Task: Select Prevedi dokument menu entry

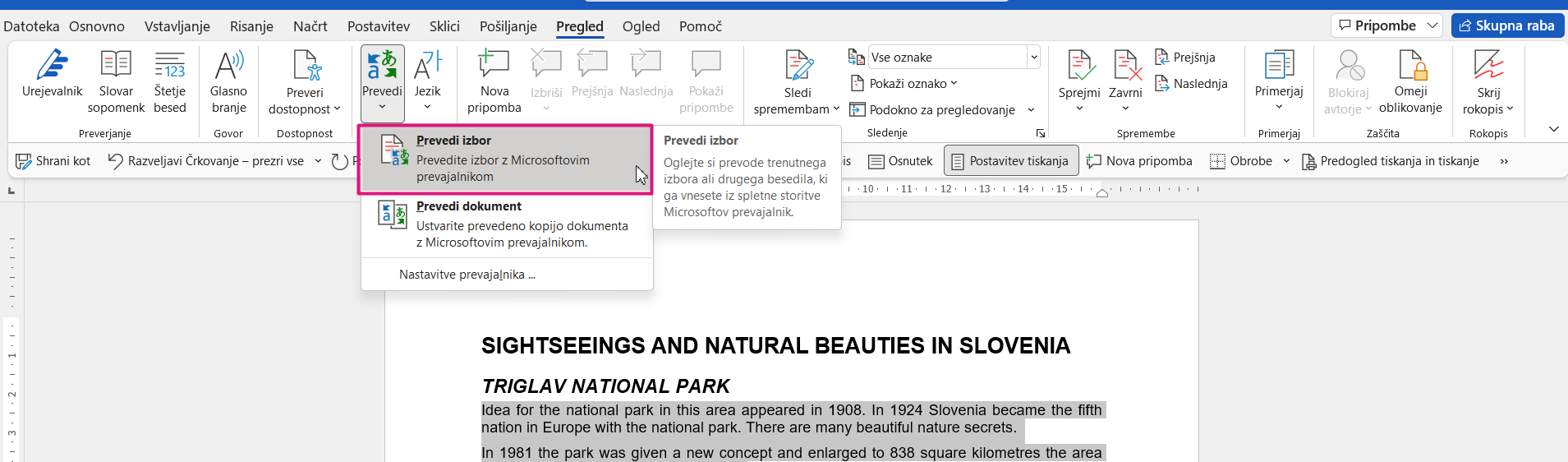Action: (x=507, y=224)
